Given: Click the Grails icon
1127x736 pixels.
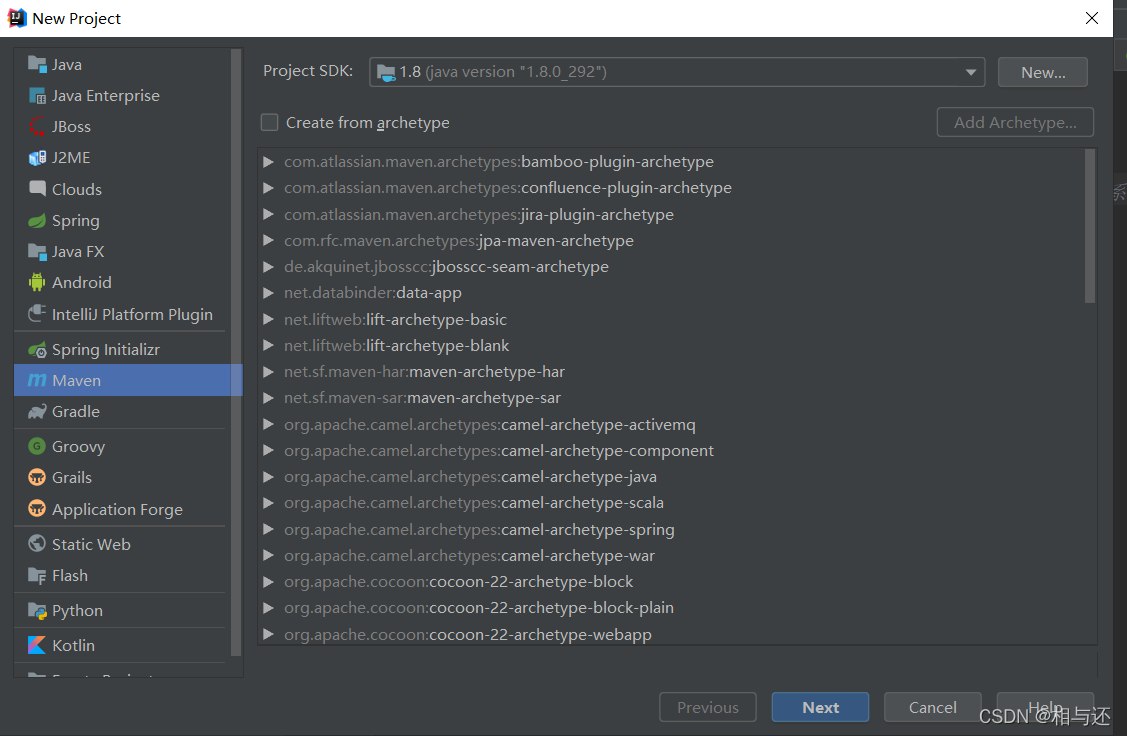Looking at the screenshot, I should [37, 477].
